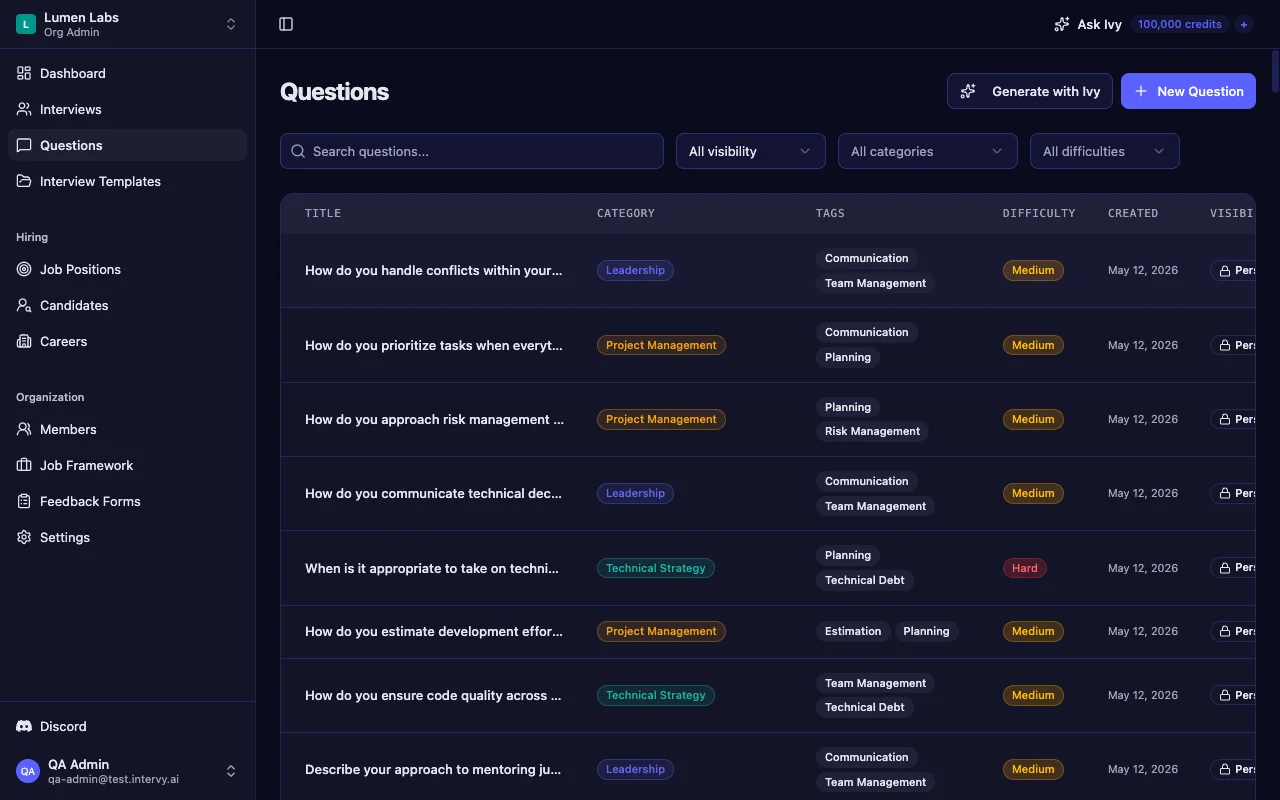
Task: Open question 'How do you prioritize tasks when everyt...'
Action: [x=434, y=345]
